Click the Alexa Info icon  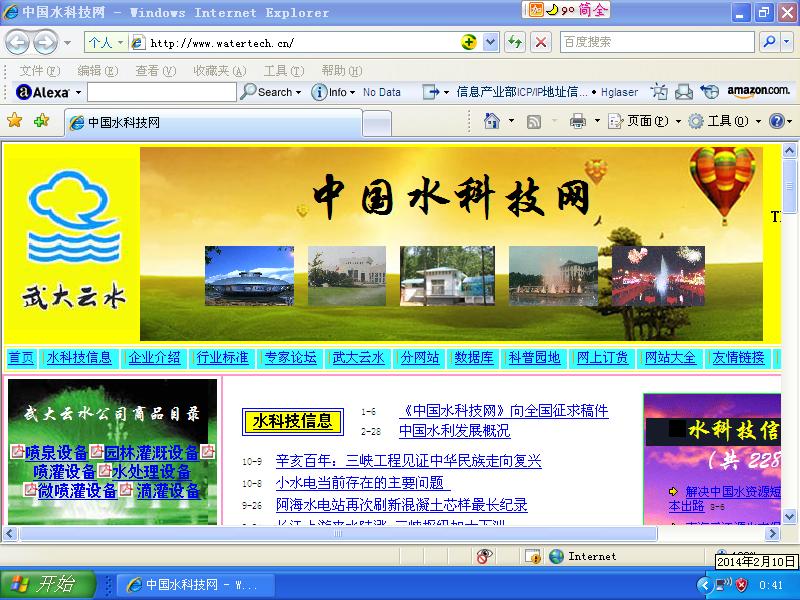coord(318,92)
